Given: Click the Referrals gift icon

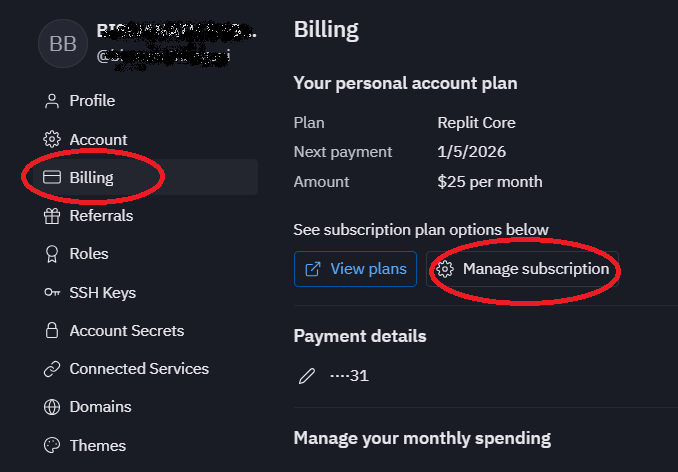Looking at the screenshot, I should (52, 216).
